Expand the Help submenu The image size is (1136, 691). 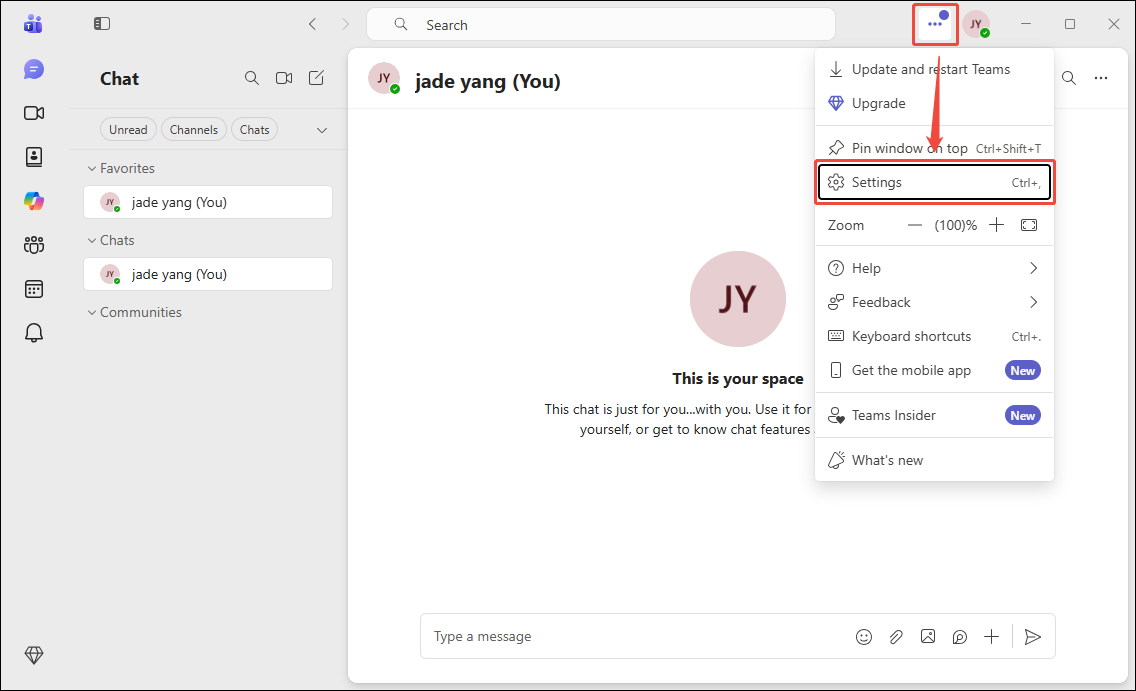click(934, 269)
